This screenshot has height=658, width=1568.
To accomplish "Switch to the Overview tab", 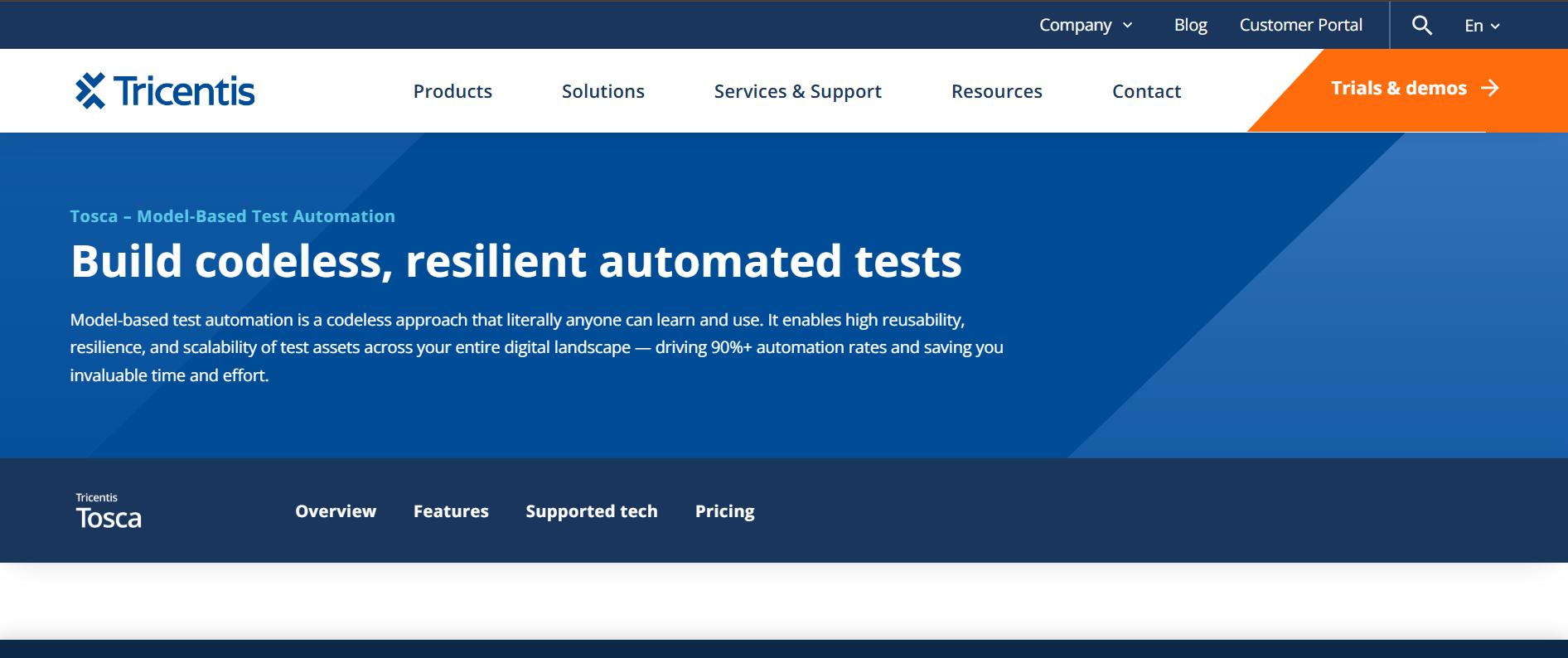I will tap(336, 511).
